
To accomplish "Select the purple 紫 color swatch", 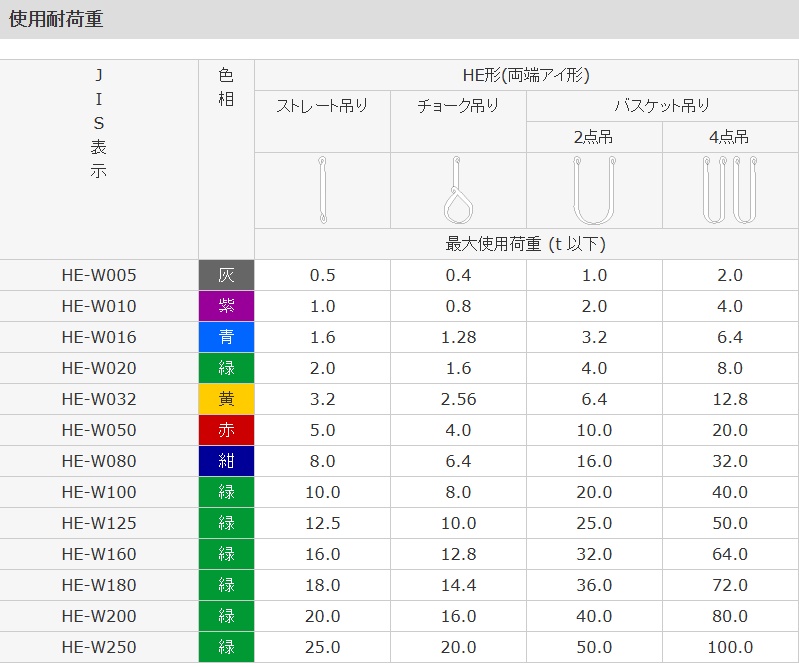I will pyautogui.click(x=227, y=306).
